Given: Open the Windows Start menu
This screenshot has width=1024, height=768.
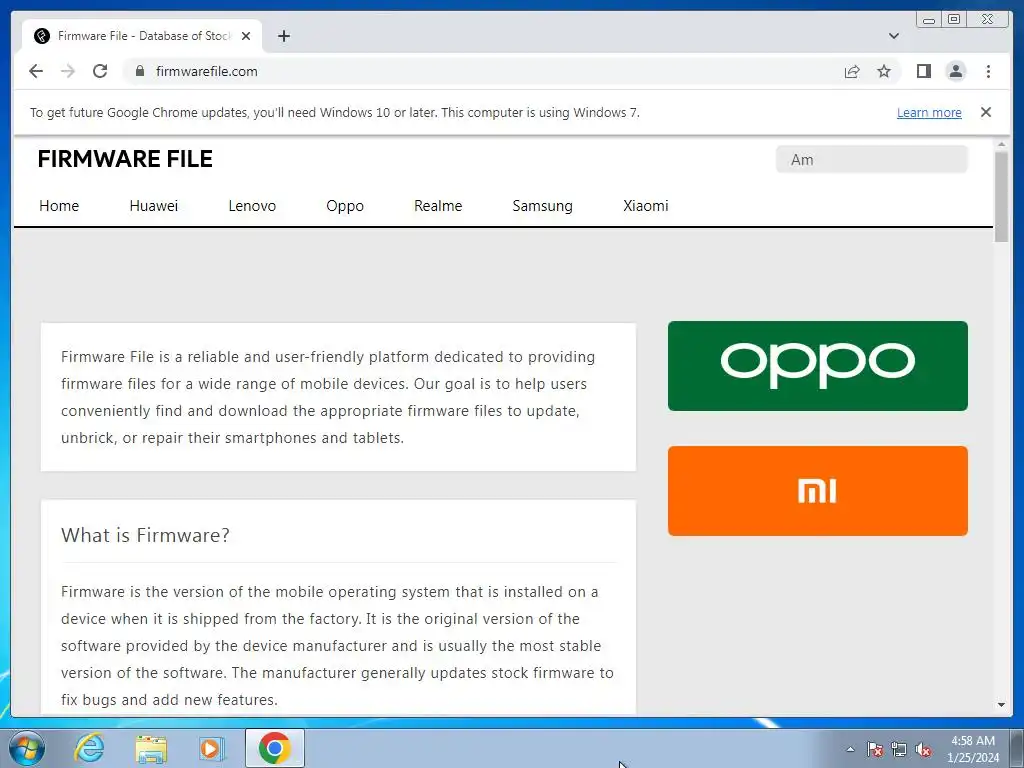Looking at the screenshot, I should pyautogui.click(x=27, y=748).
